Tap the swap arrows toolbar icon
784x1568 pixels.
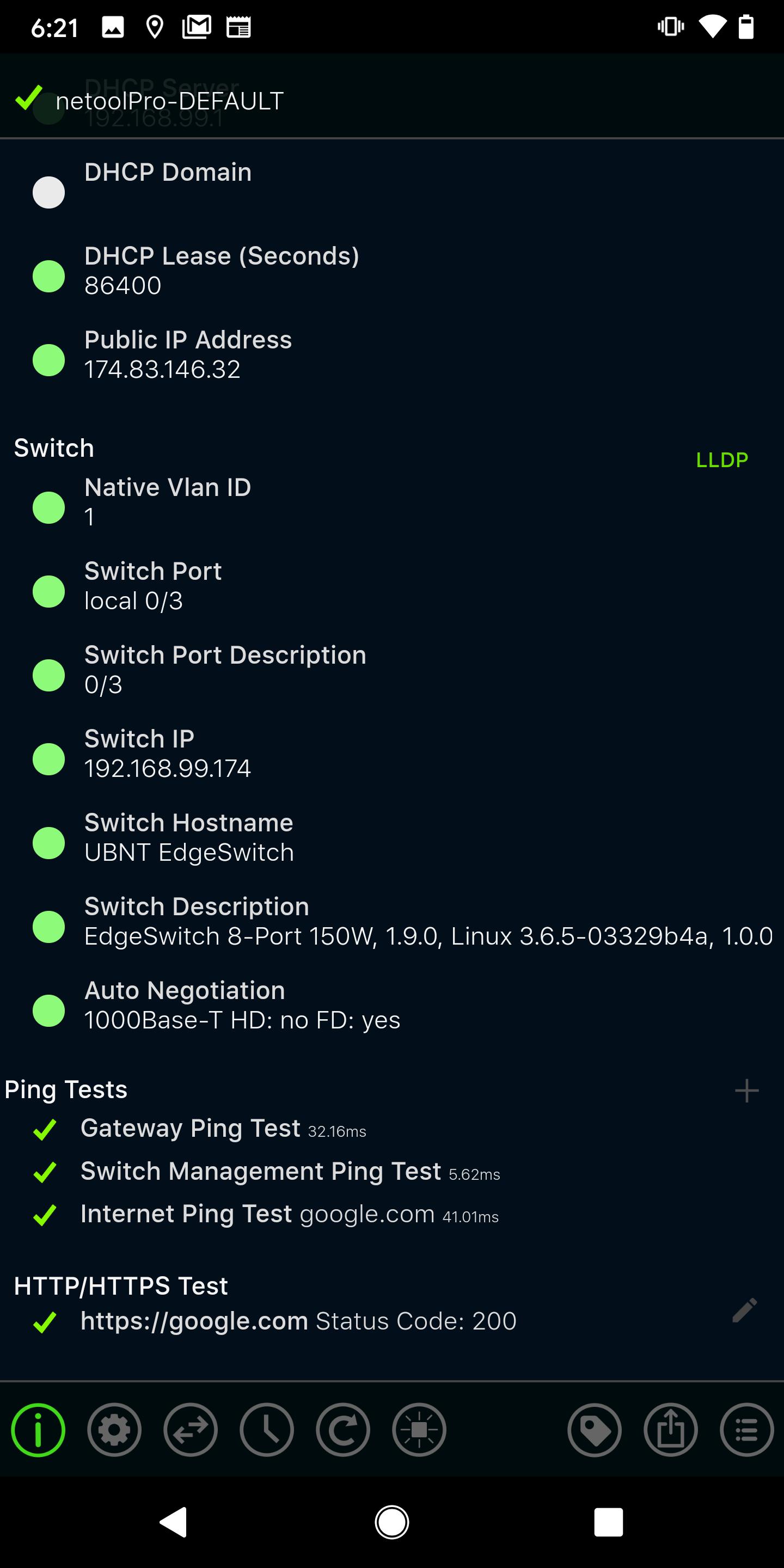click(x=191, y=1430)
